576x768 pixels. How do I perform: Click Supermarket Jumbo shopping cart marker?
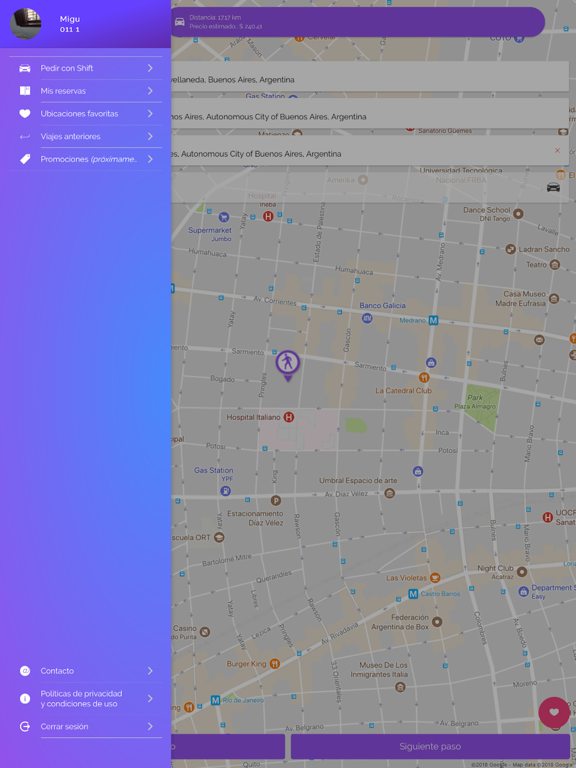(x=224, y=217)
